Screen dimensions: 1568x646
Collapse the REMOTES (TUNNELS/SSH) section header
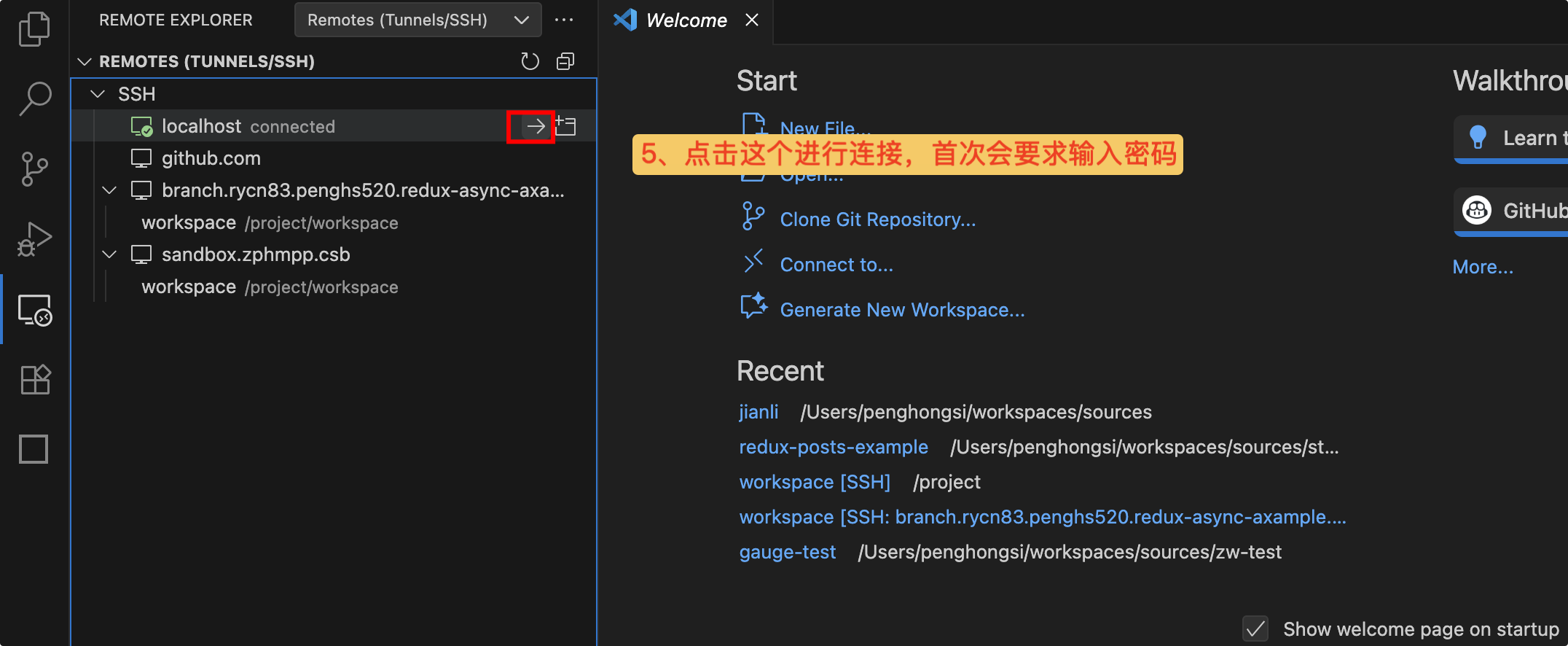tap(85, 62)
